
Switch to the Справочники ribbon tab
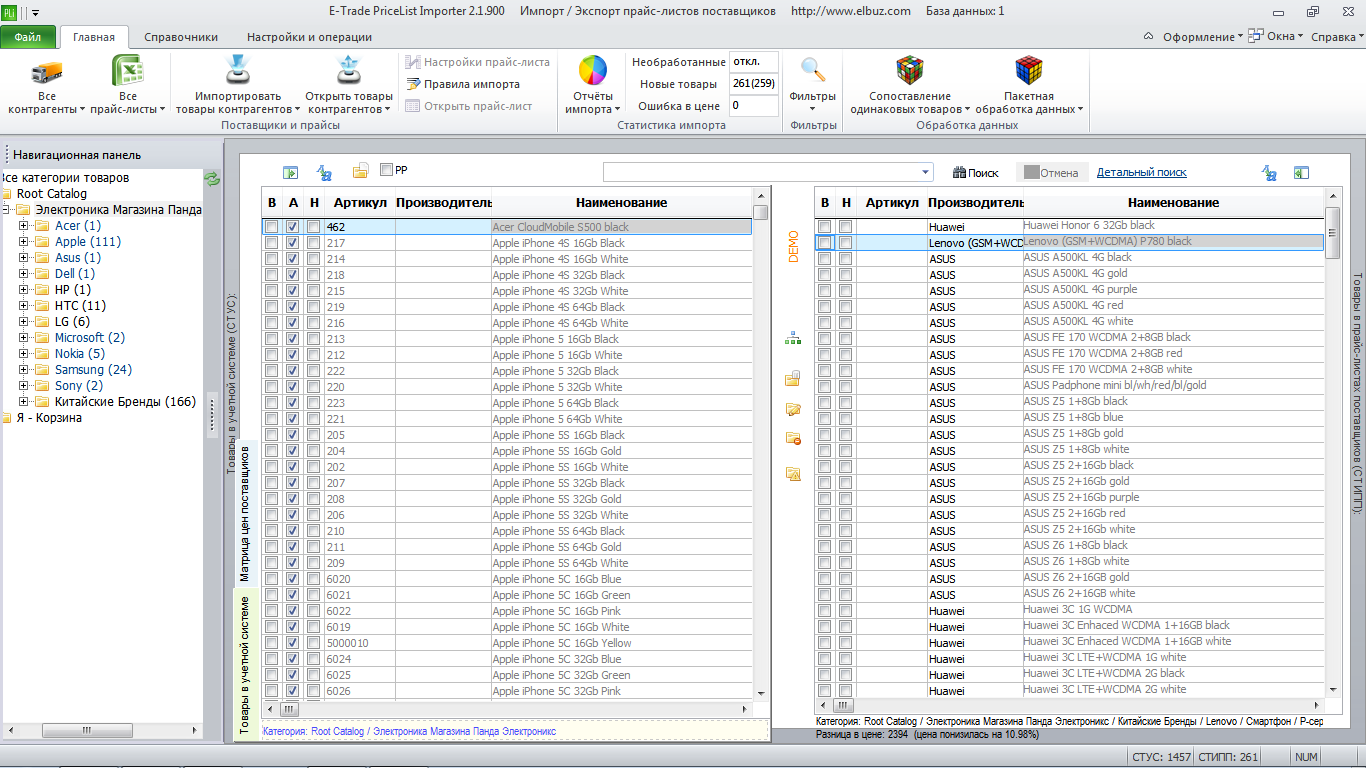tap(181, 37)
